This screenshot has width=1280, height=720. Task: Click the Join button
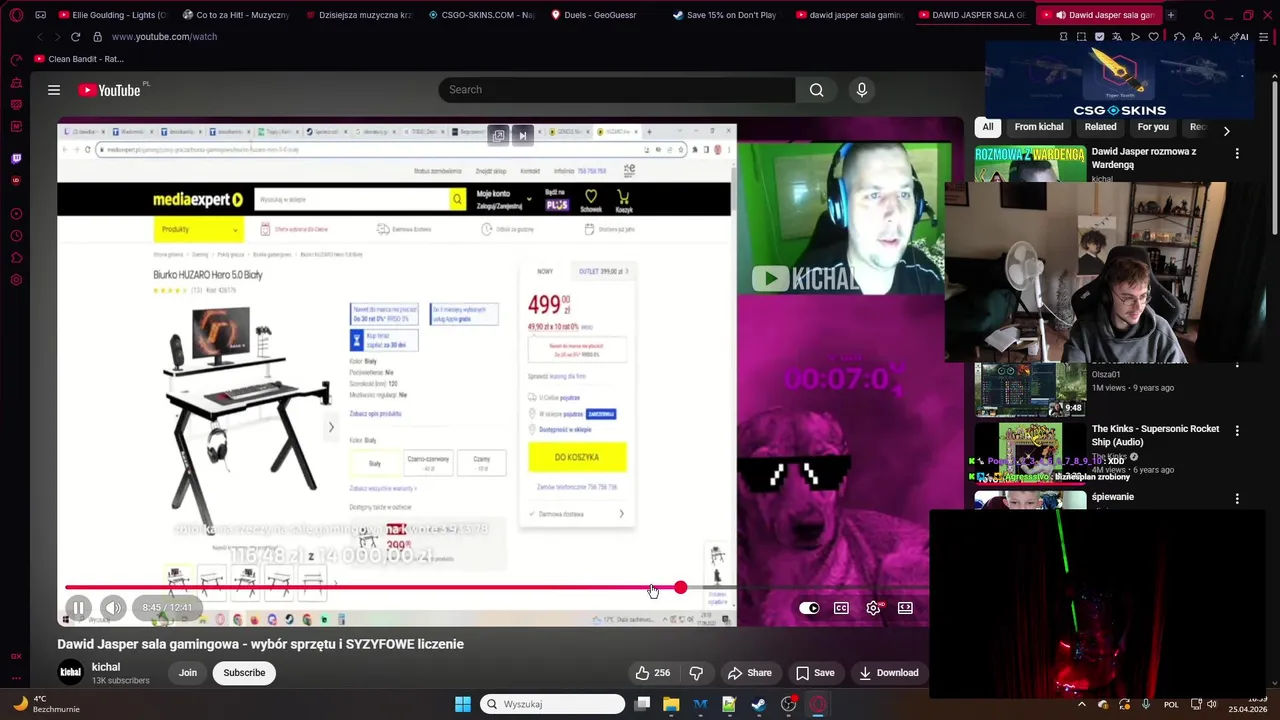(188, 673)
